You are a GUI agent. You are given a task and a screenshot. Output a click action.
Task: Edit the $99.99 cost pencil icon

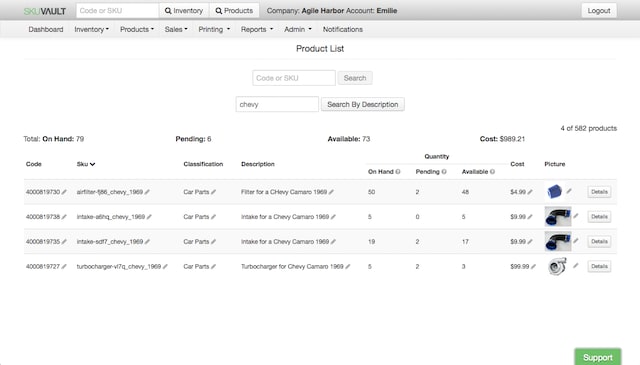coord(533,267)
